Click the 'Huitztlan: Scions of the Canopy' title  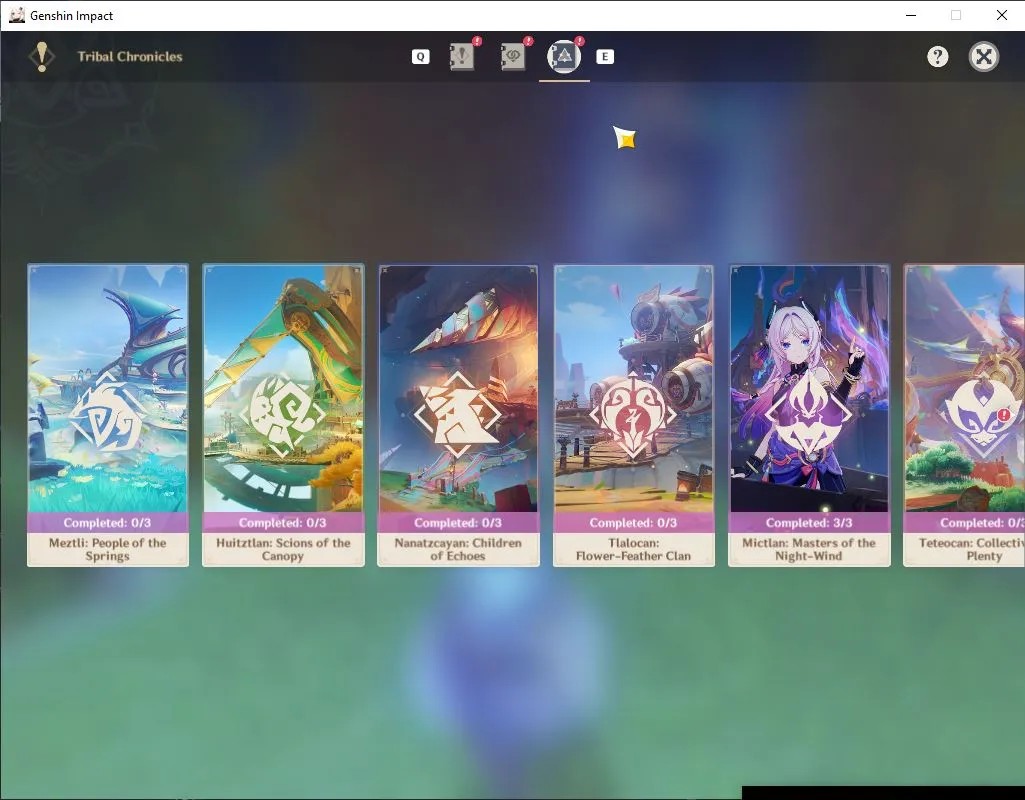point(283,549)
